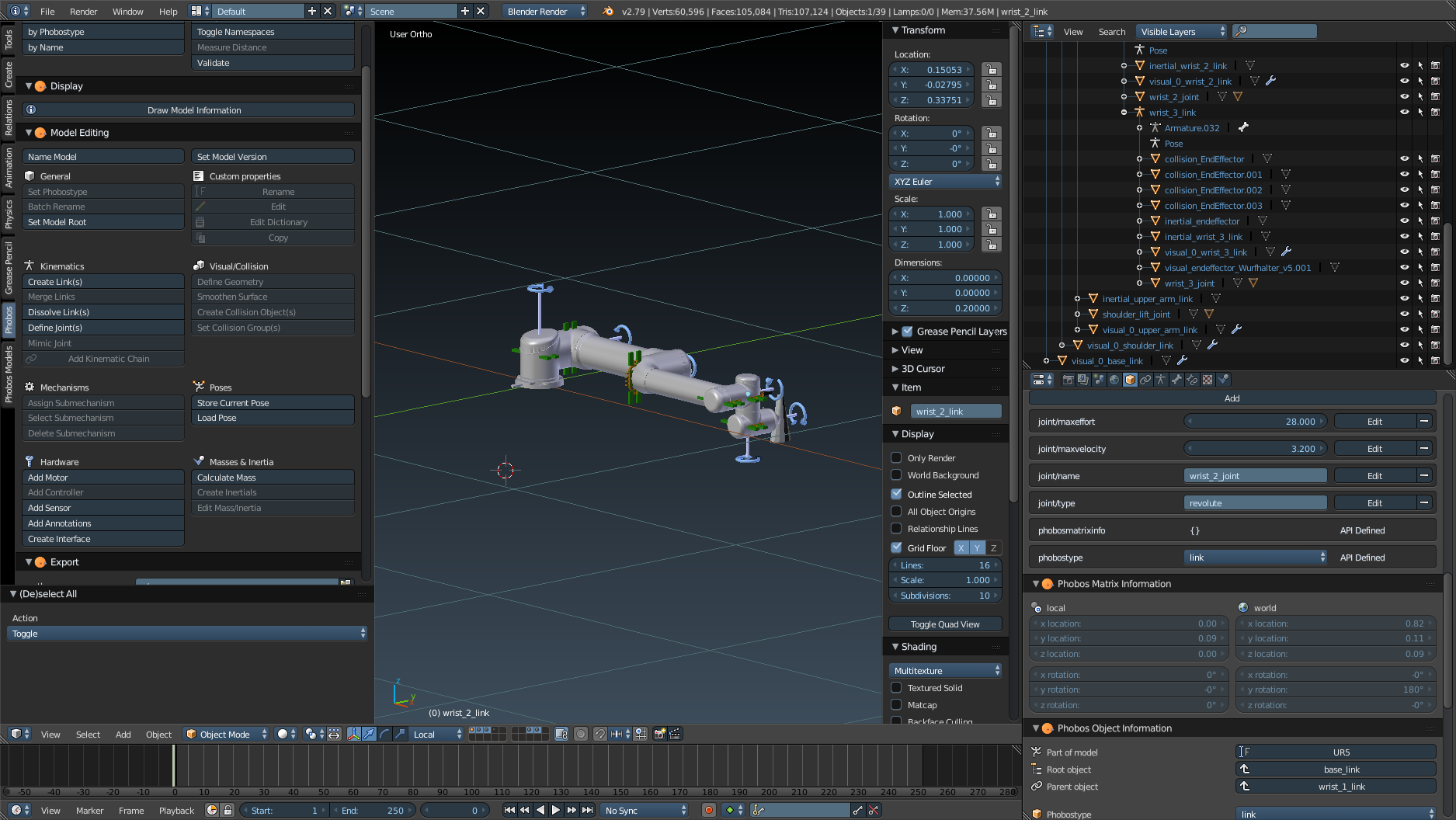Open the Render menu
Image resolution: width=1456 pixels, height=820 pixels.
pos(84,11)
